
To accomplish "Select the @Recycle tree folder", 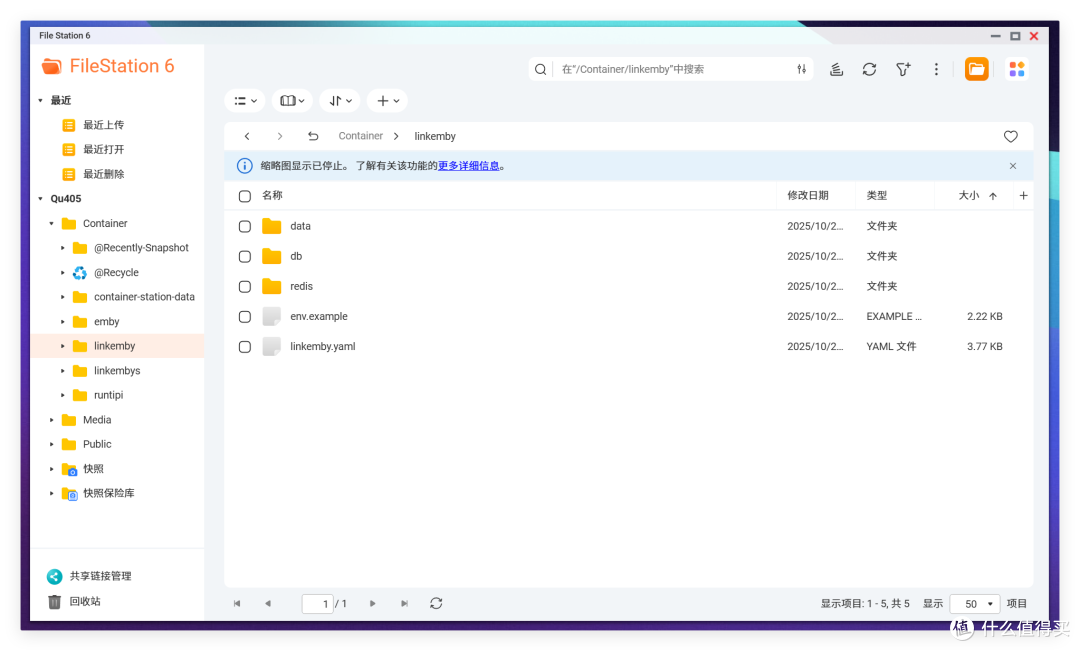I will [x=116, y=273].
